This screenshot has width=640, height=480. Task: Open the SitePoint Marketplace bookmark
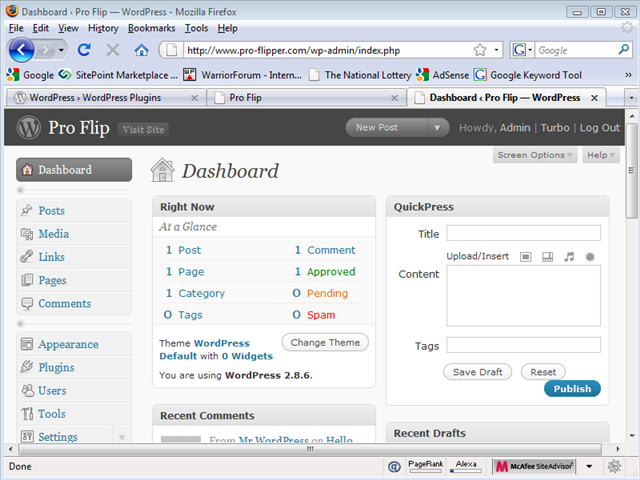(x=118, y=75)
